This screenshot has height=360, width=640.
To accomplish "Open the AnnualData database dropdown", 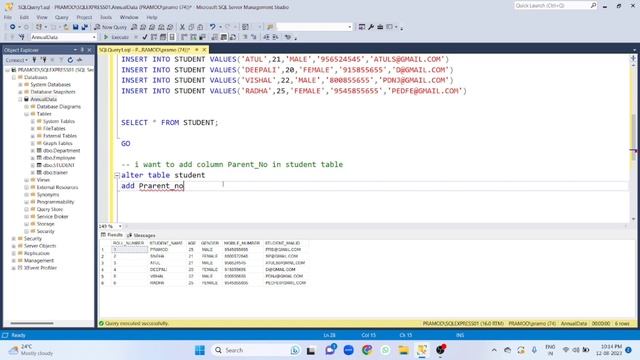I will pos(94,37).
